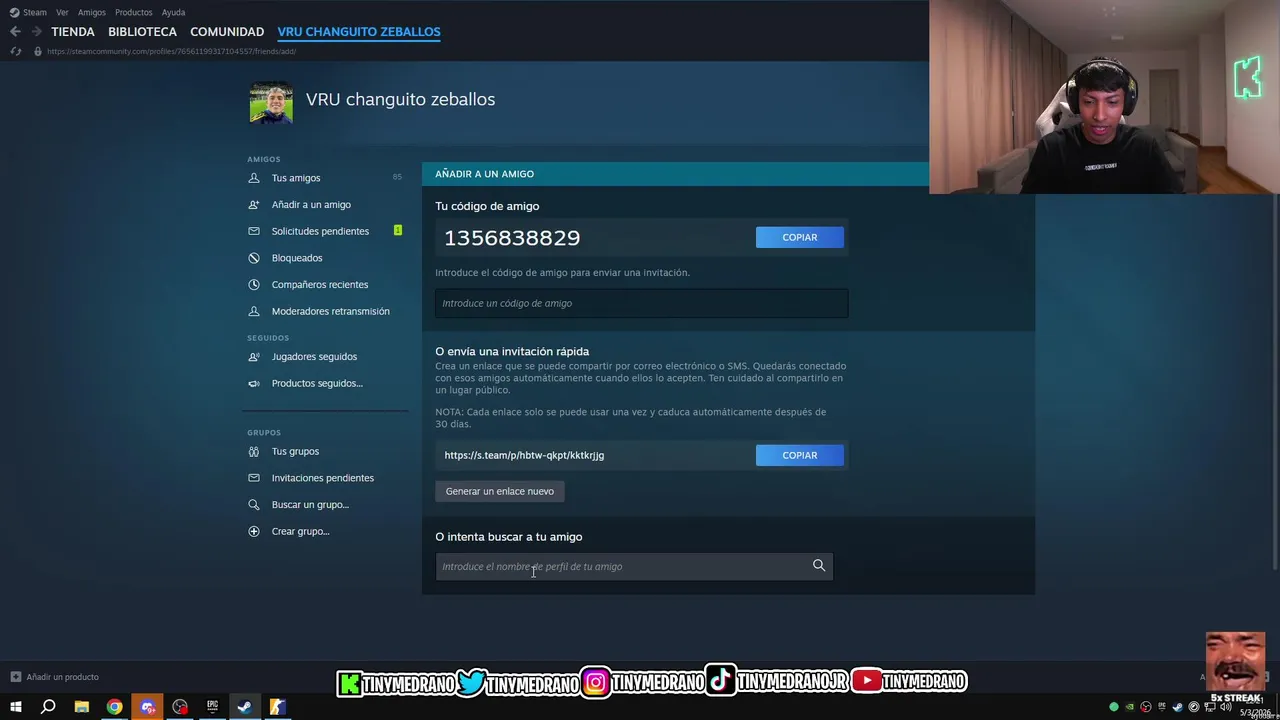Screen dimensions: 1280x720
Task: Click the invite link https://s.team/p/hbtw-qkpt/kktkrjjg
Action: click(x=524, y=455)
